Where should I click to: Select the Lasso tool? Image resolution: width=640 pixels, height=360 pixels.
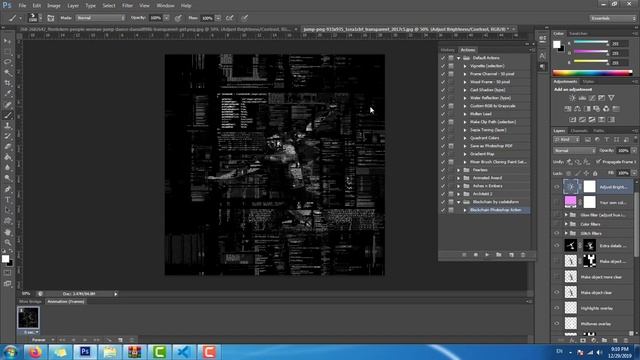coord(7,62)
